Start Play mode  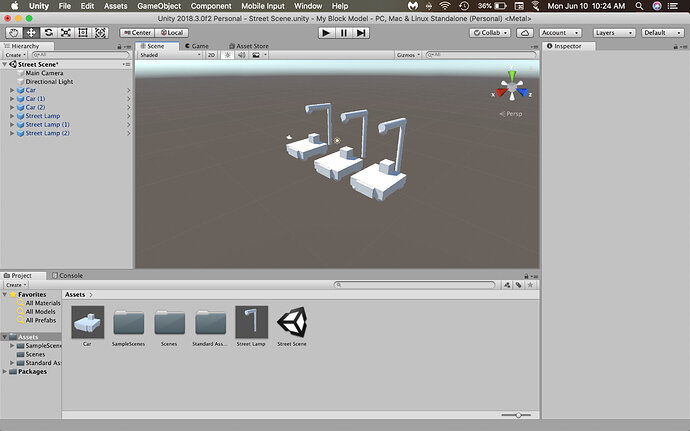[x=326, y=33]
